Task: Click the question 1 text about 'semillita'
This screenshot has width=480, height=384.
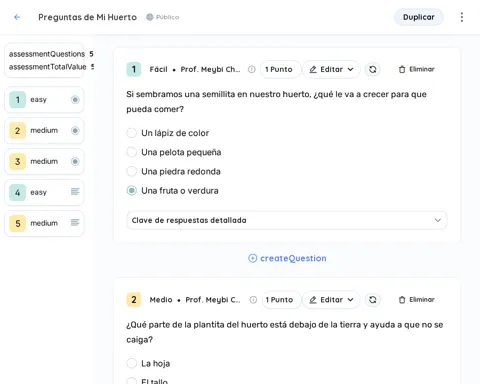Action: click(276, 102)
